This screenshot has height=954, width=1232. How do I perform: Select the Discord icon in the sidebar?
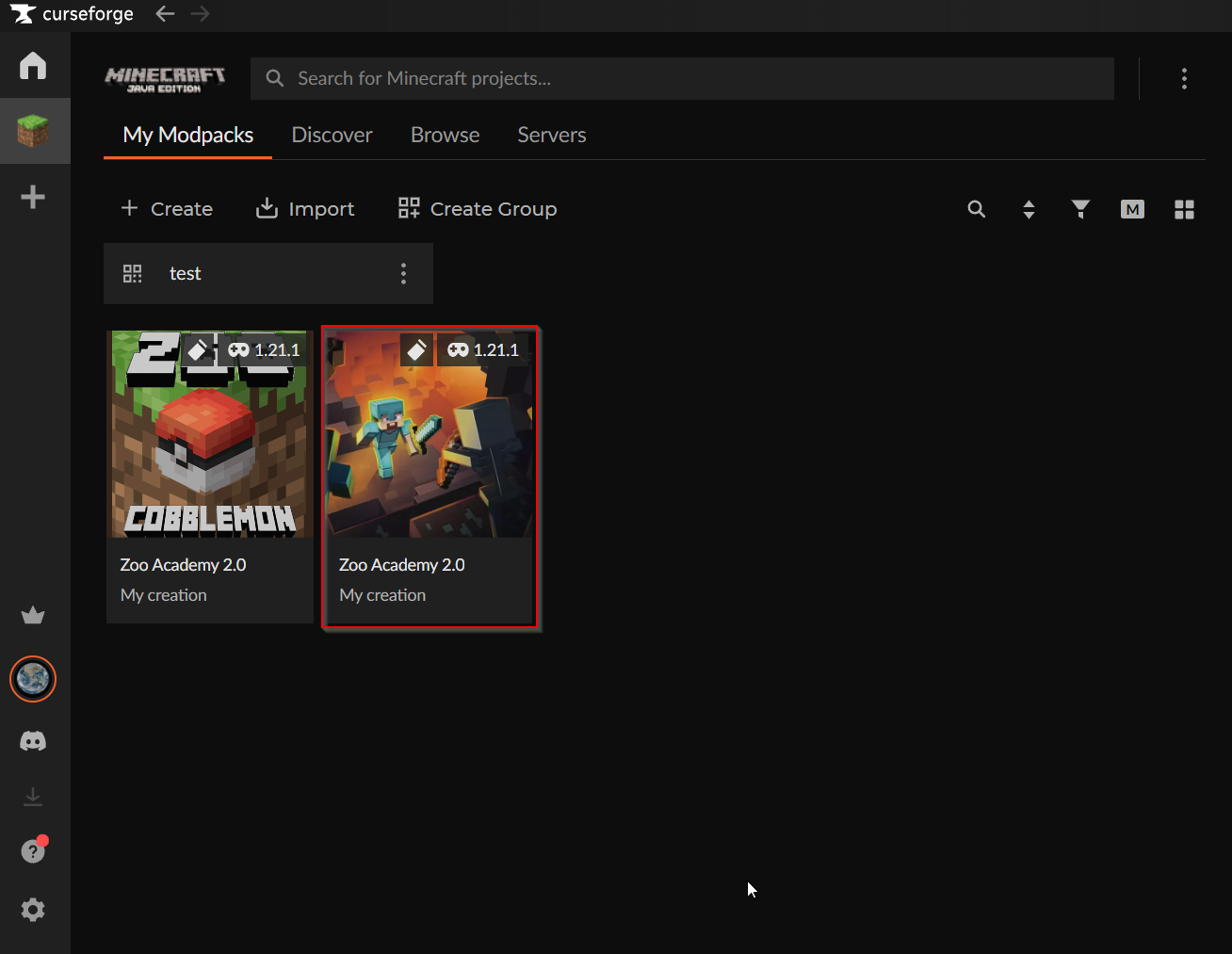(x=33, y=741)
